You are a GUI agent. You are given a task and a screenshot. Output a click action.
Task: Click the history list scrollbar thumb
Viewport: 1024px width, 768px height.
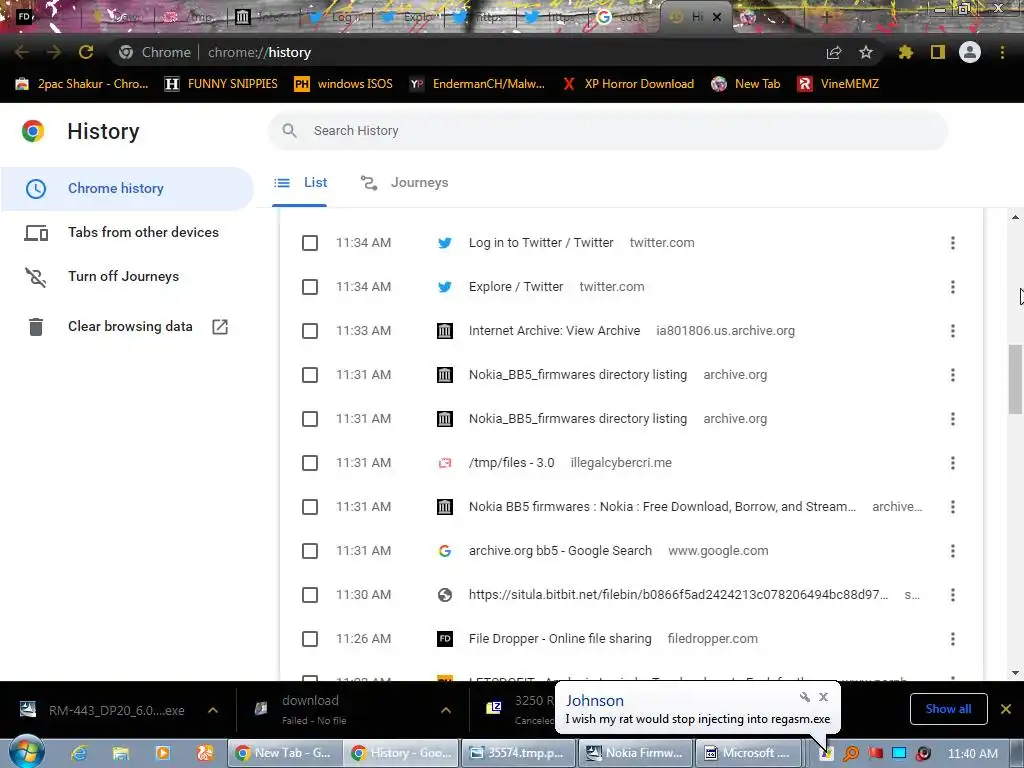(1015, 379)
